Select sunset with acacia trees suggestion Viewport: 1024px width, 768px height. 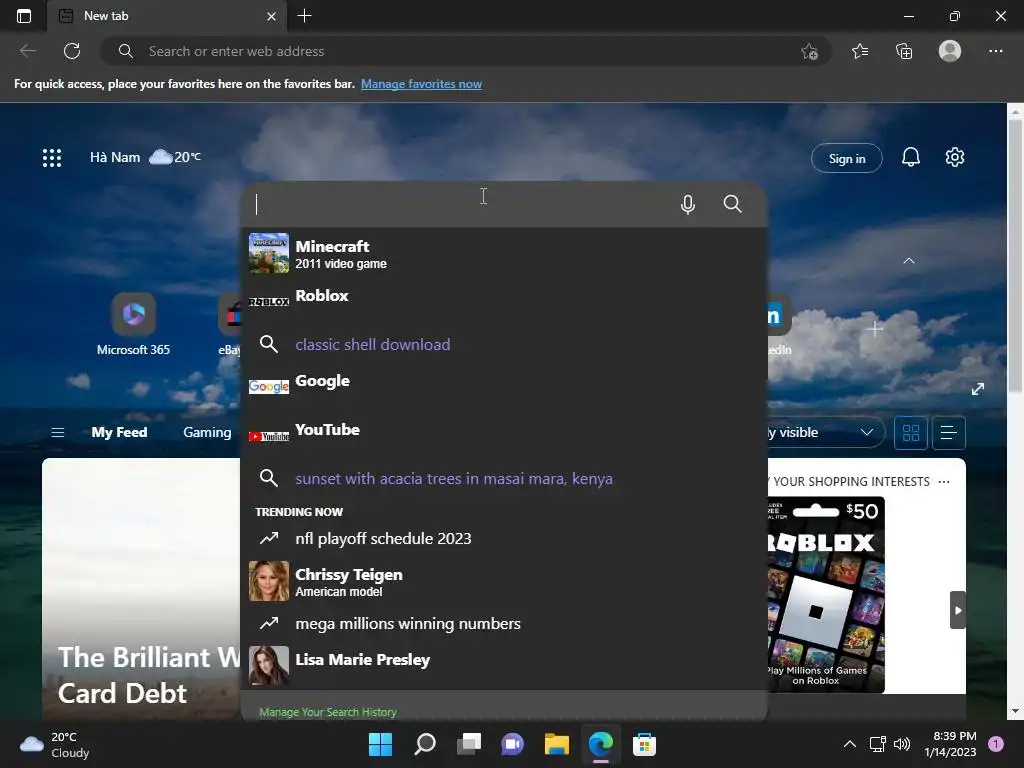(x=504, y=478)
